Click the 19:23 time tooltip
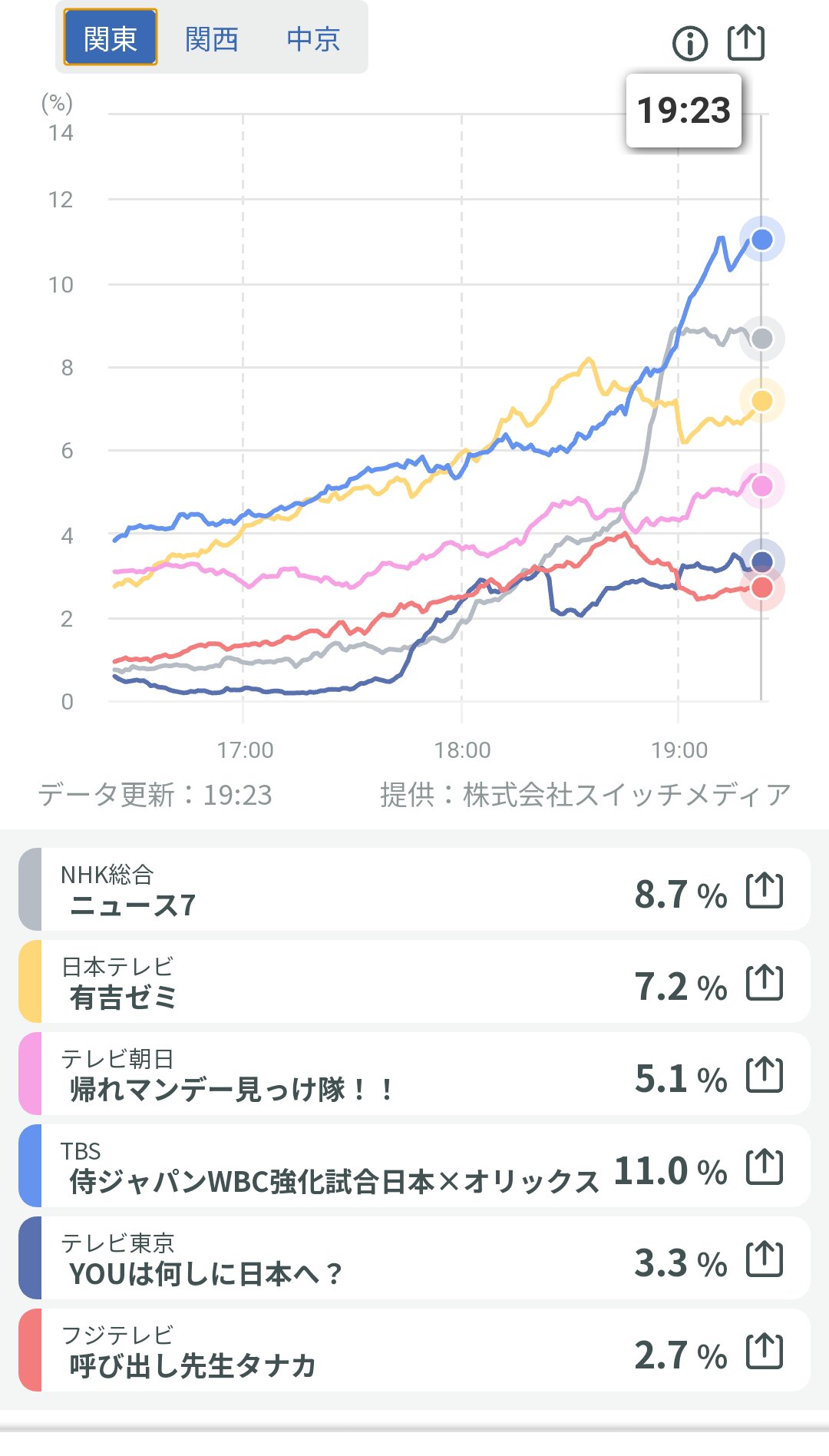This screenshot has height=1456, width=829. point(683,111)
